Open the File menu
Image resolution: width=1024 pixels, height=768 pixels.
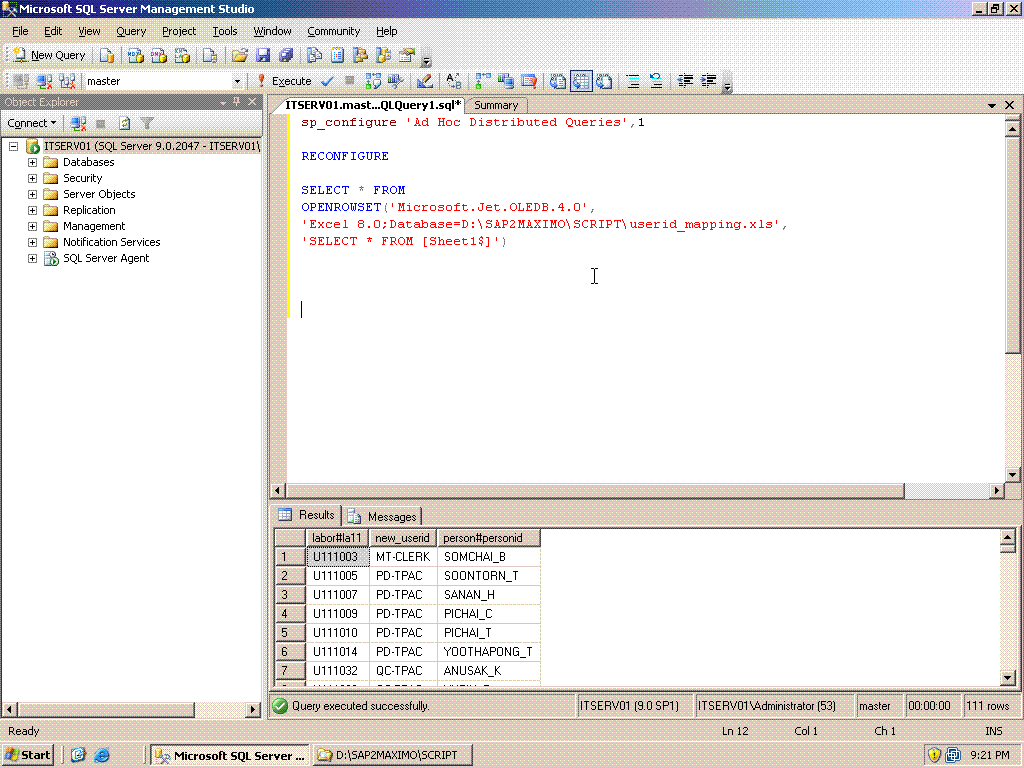coord(20,31)
